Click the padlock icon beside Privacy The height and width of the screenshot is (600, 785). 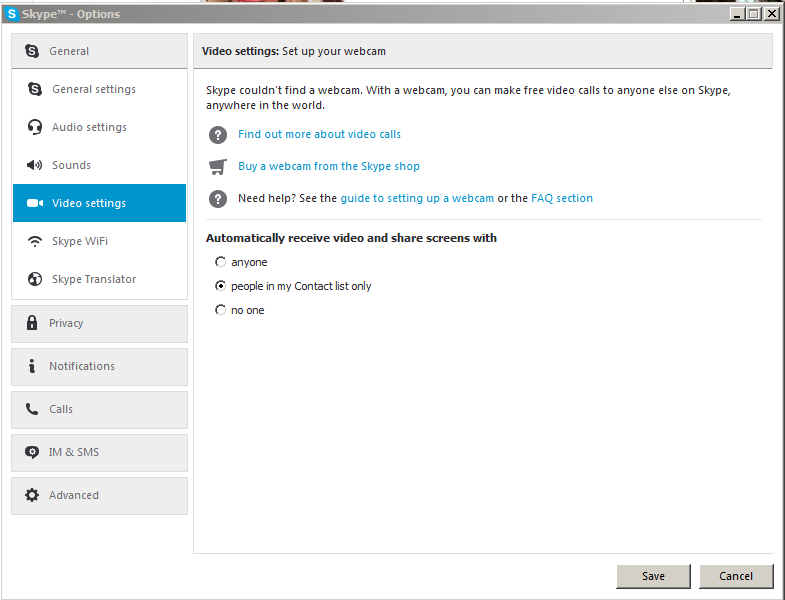32,323
